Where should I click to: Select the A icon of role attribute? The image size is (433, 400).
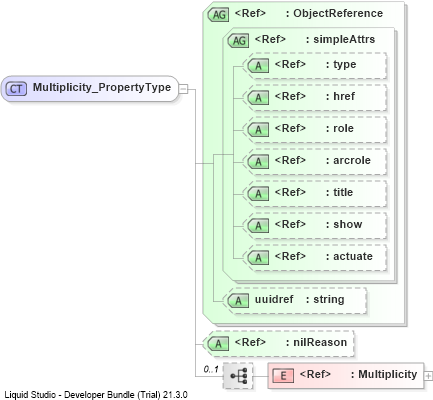(x=258, y=130)
